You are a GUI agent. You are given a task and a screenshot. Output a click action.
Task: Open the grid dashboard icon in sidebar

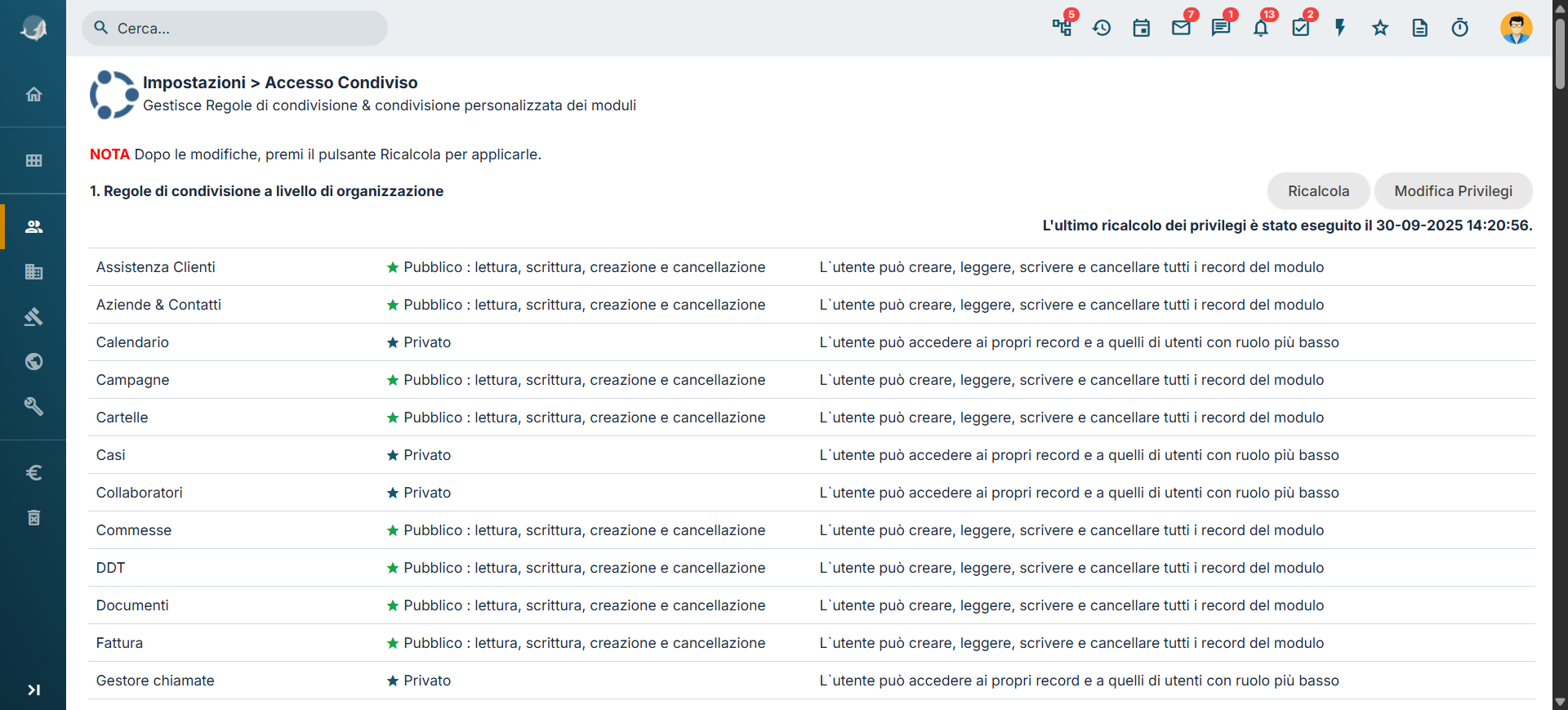point(33,160)
